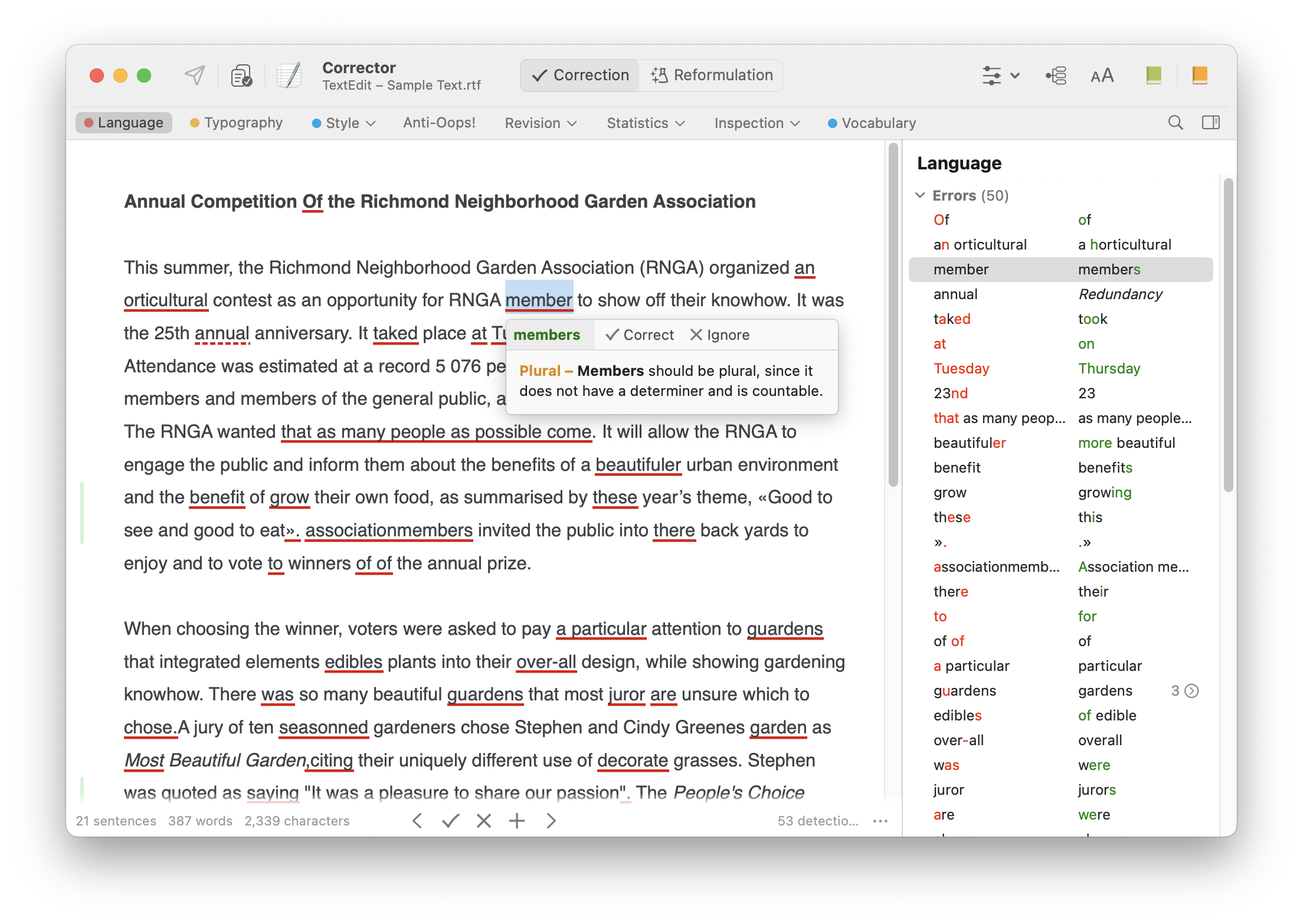The width and height of the screenshot is (1303, 924).
Task: Switch to Reformulation mode
Action: 712,76
